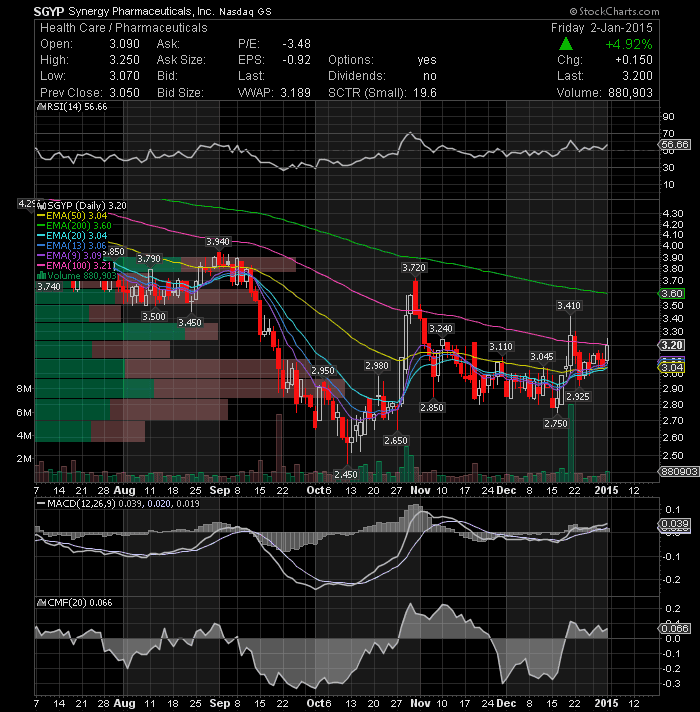
Task: Click the volume bars icon in legend
Action: [x=41, y=276]
